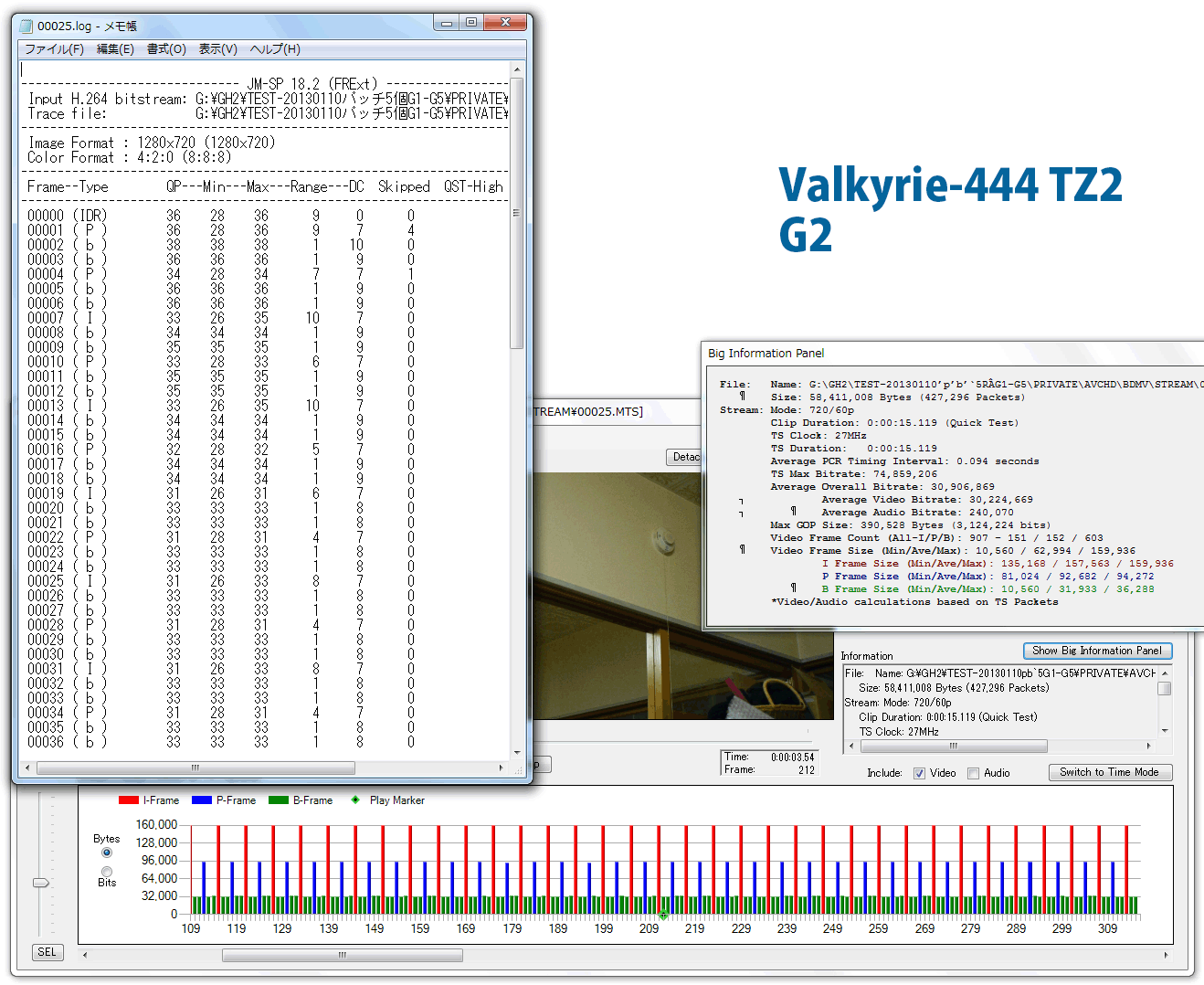Uncheck the Video include checkbox
This screenshot has height=985, width=1204.
(919, 773)
